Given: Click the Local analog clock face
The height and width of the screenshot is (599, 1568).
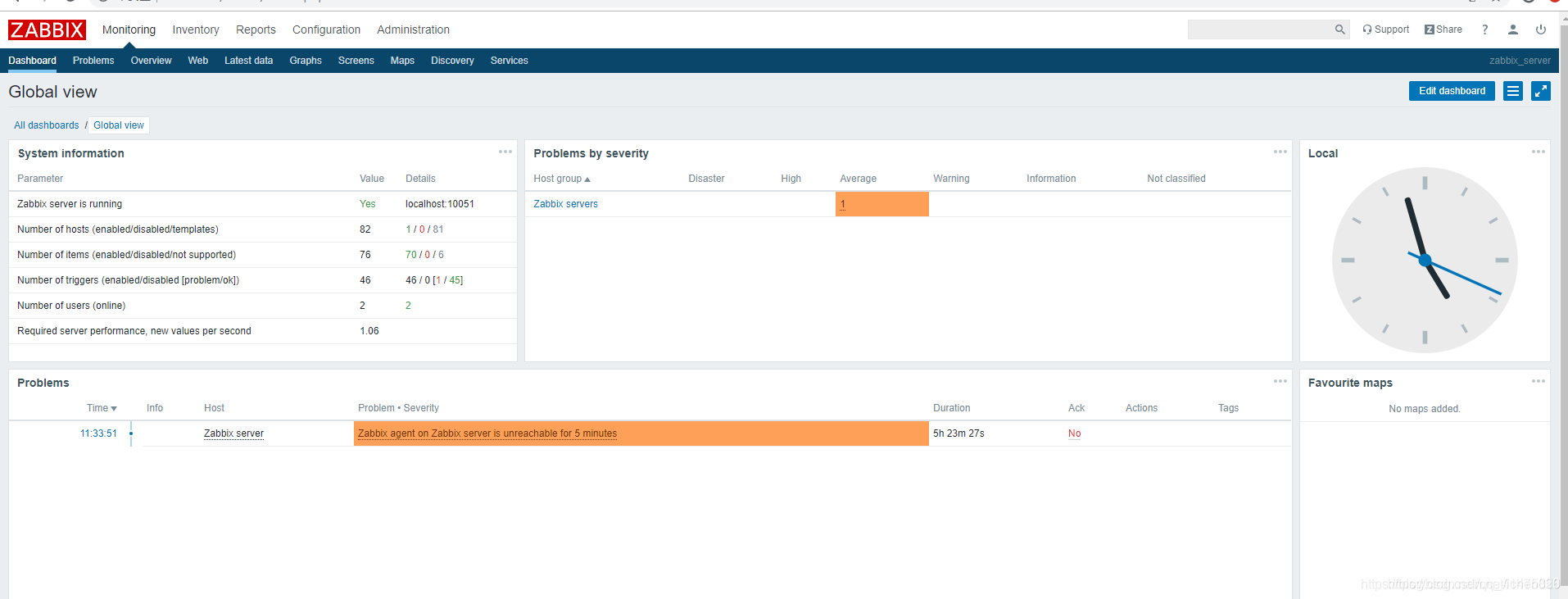Looking at the screenshot, I should [x=1425, y=261].
